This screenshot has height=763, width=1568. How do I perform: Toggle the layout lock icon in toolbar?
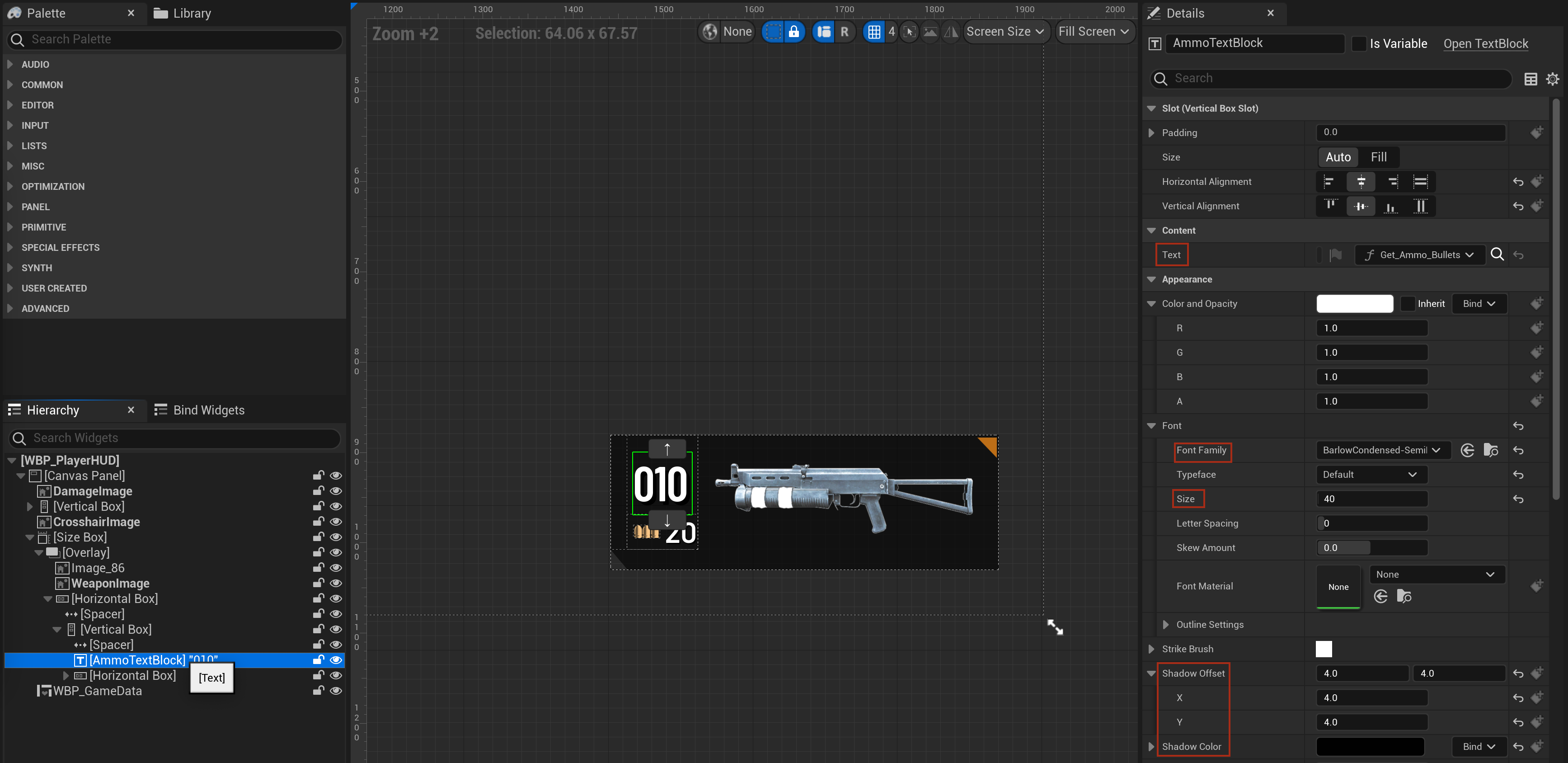pyautogui.click(x=794, y=32)
